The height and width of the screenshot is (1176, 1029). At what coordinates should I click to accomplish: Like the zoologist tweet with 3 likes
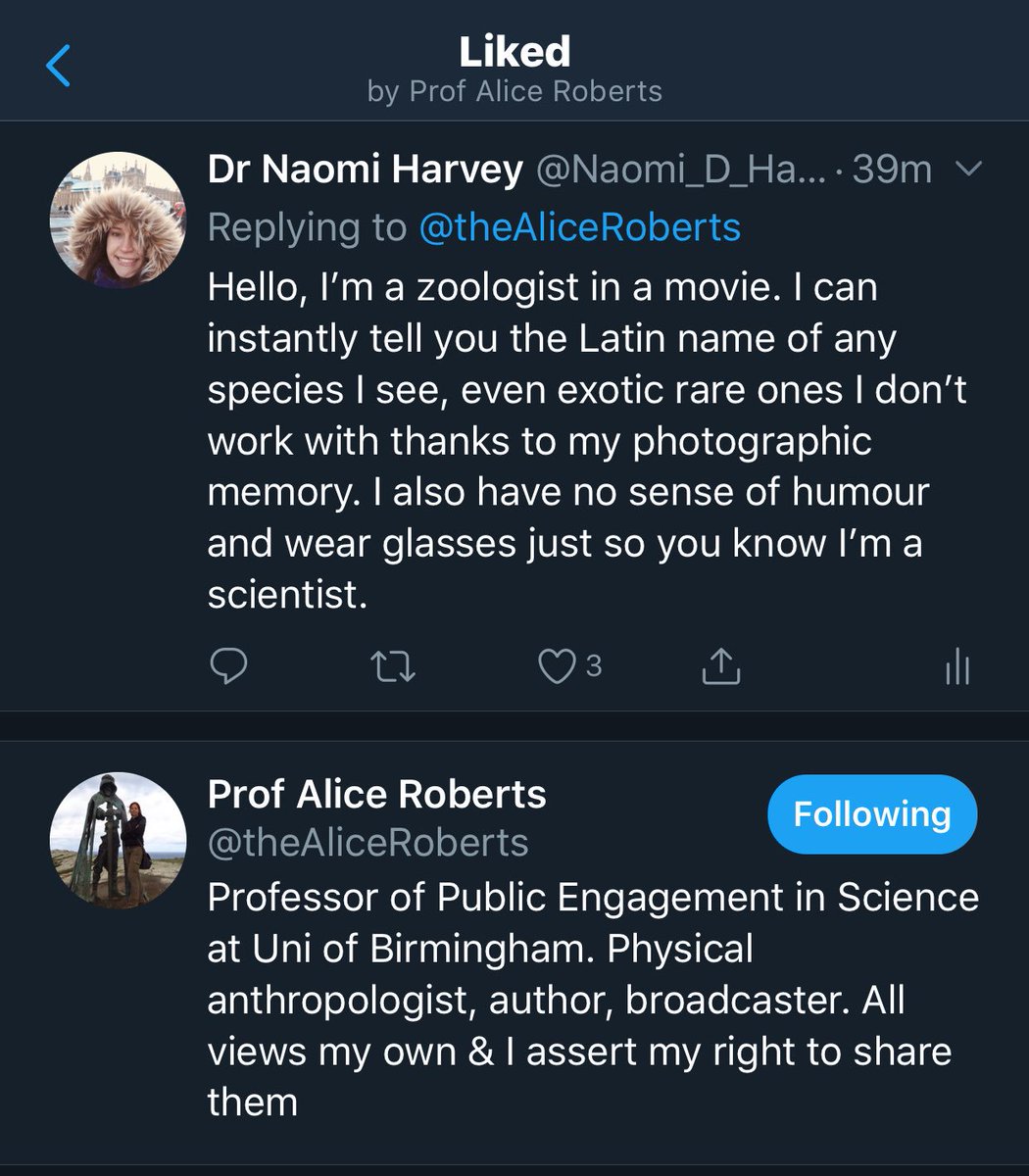coord(558,667)
